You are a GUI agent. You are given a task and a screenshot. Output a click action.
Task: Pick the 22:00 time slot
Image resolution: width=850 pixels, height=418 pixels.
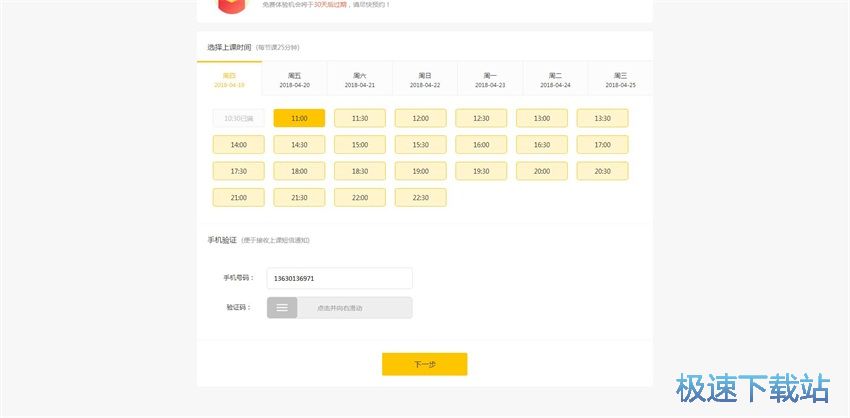tap(360, 198)
